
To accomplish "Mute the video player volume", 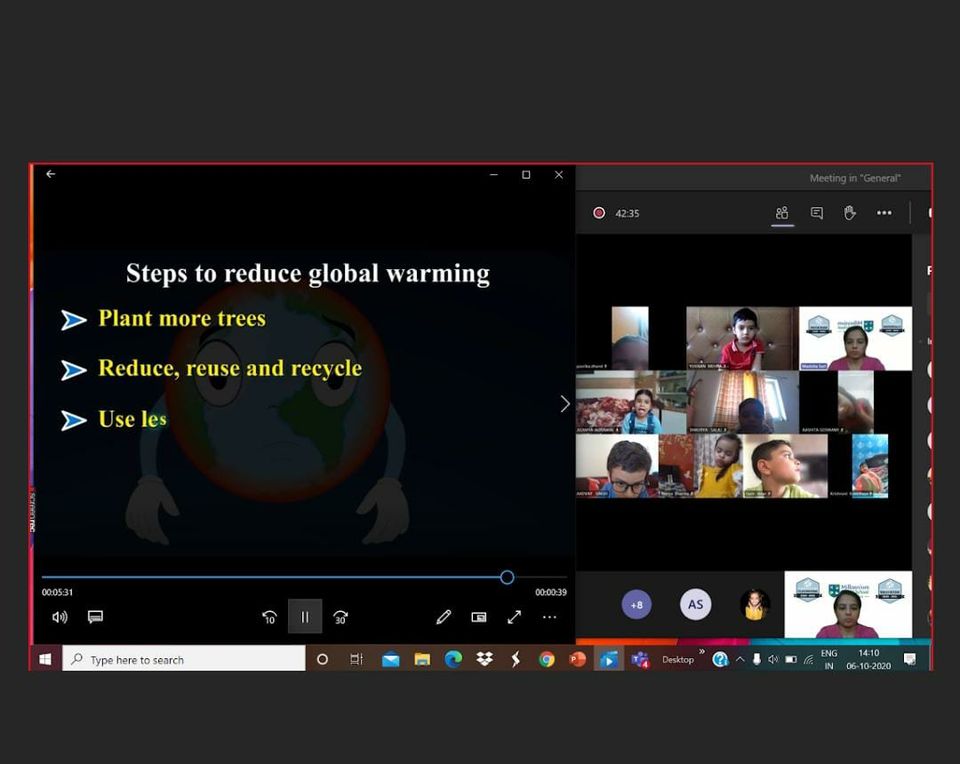I will (59, 617).
